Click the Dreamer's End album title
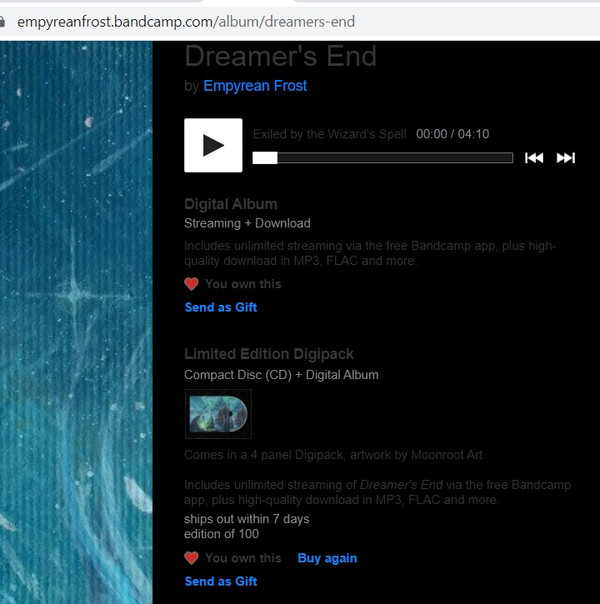Image resolution: width=600 pixels, height=604 pixels. point(280,56)
